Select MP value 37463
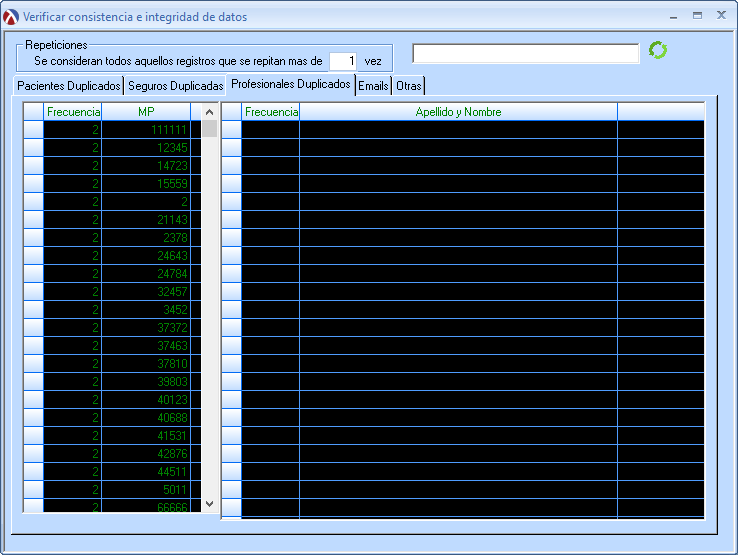The image size is (738, 555). point(146,346)
